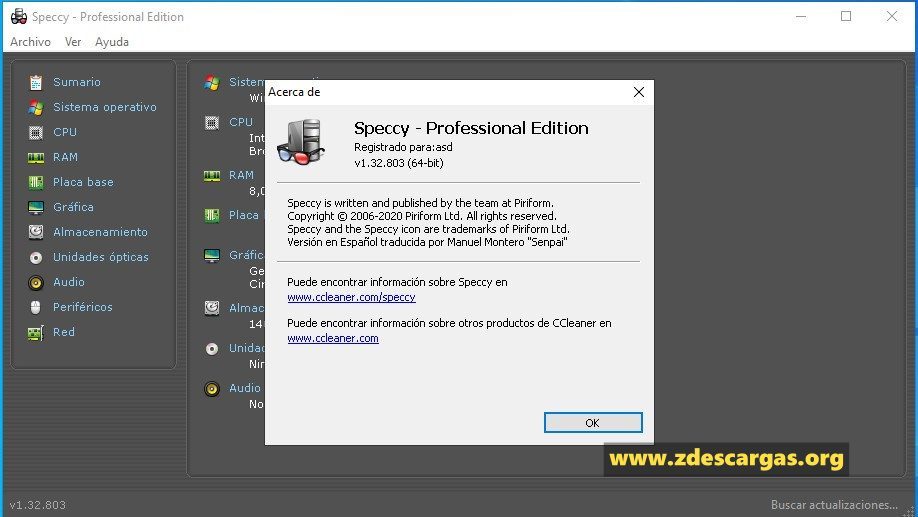918x517 pixels.
Task: Click the Unidades ópticas disc icon in sidebar
Action: (x=36, y=258)
